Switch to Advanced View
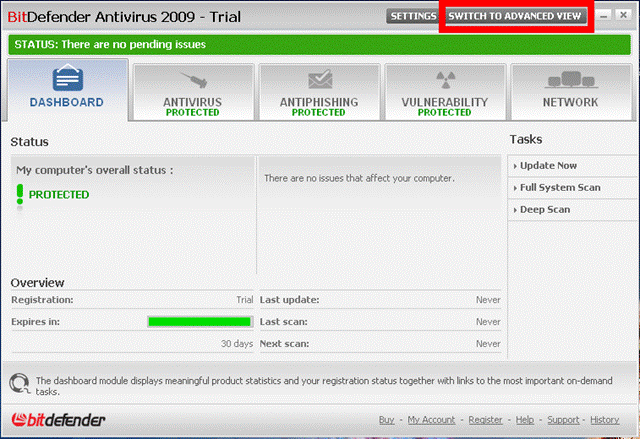 point(515,17)
